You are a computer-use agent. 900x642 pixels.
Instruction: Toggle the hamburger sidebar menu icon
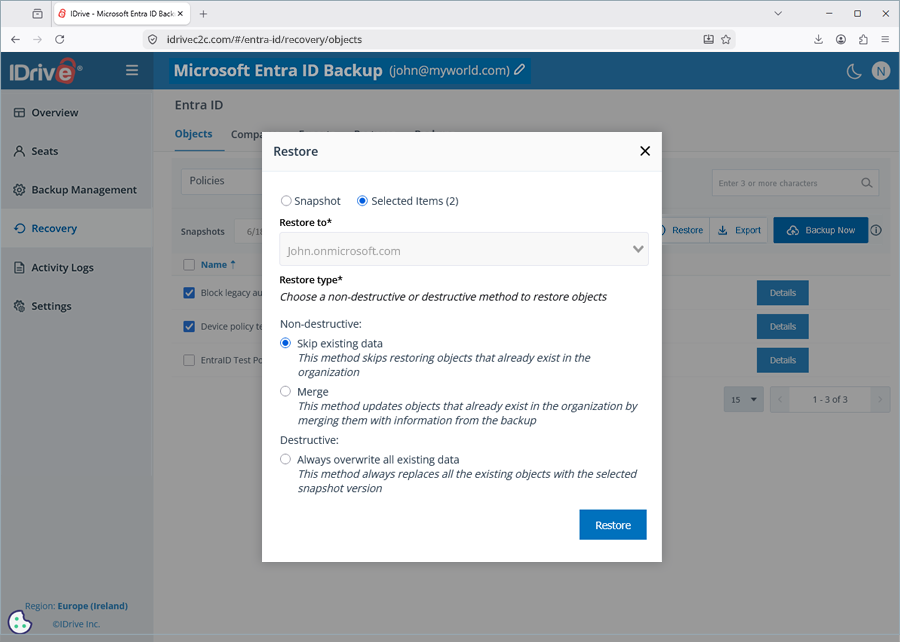click(132, 70)
